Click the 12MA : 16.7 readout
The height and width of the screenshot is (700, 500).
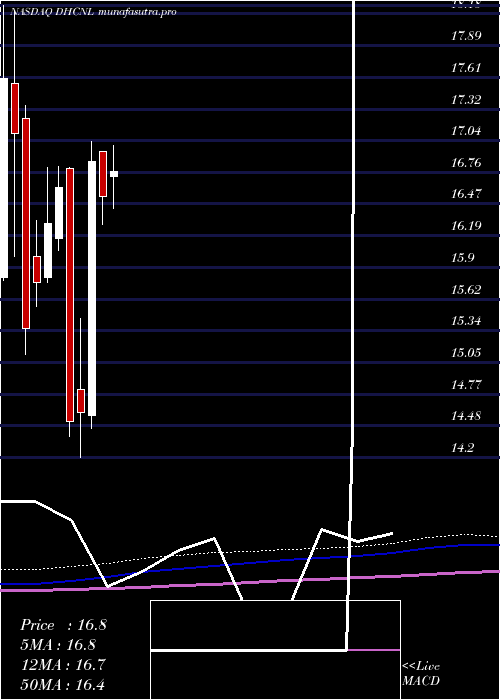[63, 665]
